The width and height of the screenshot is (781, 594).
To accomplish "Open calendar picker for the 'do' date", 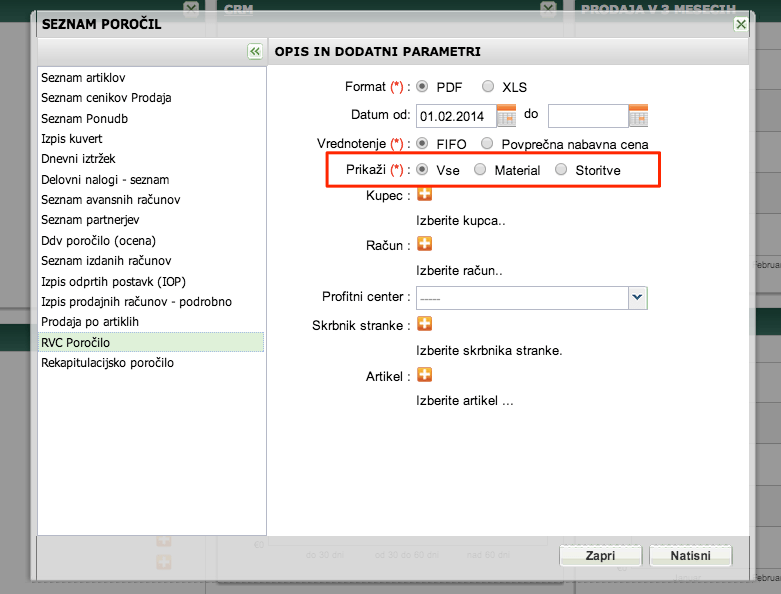I will 639,116.
